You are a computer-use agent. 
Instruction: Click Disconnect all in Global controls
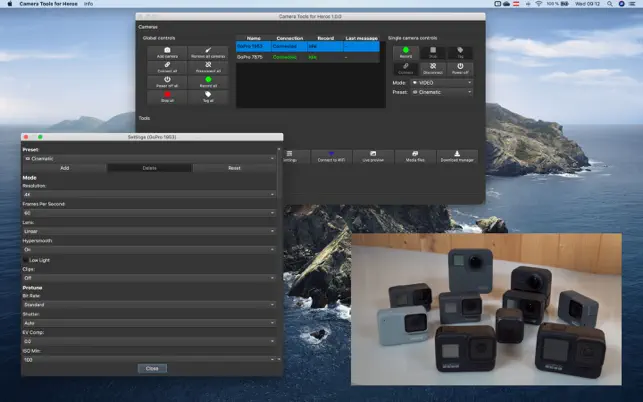pyautogui.click(x=208, y=67)
